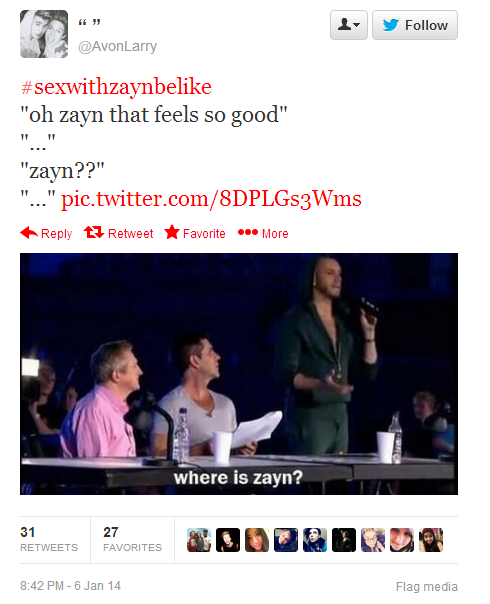The image size is (490, 604).
Task: Click Flag media link
Action: (x=427, y=587)
